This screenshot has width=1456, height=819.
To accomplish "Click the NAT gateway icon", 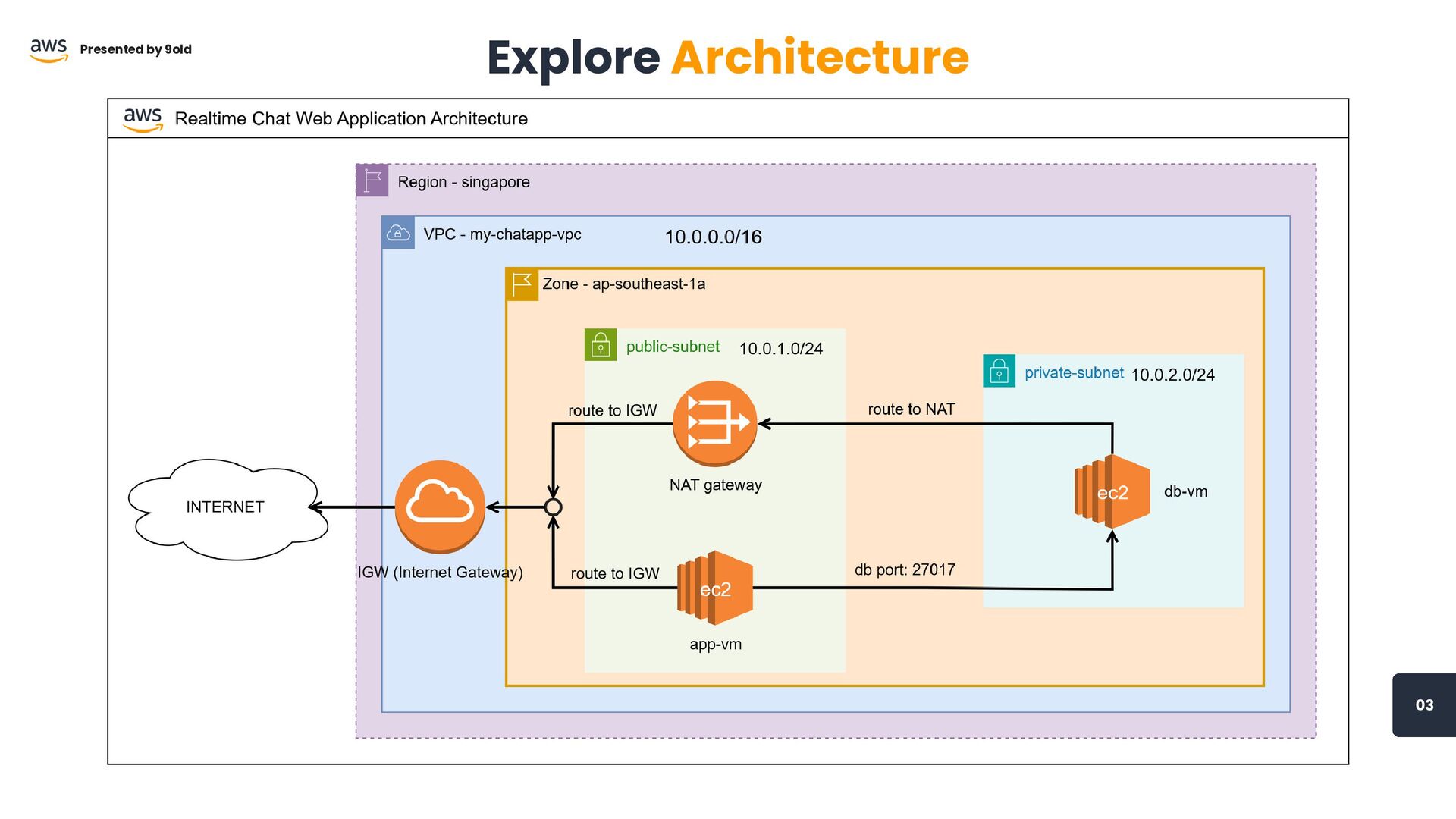I will point(714,423).
